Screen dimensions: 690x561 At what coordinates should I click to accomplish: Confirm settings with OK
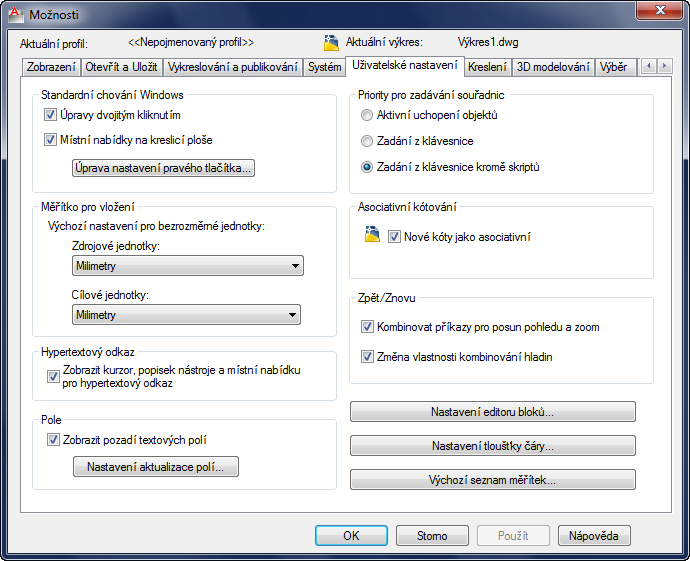tap(351, 535)
